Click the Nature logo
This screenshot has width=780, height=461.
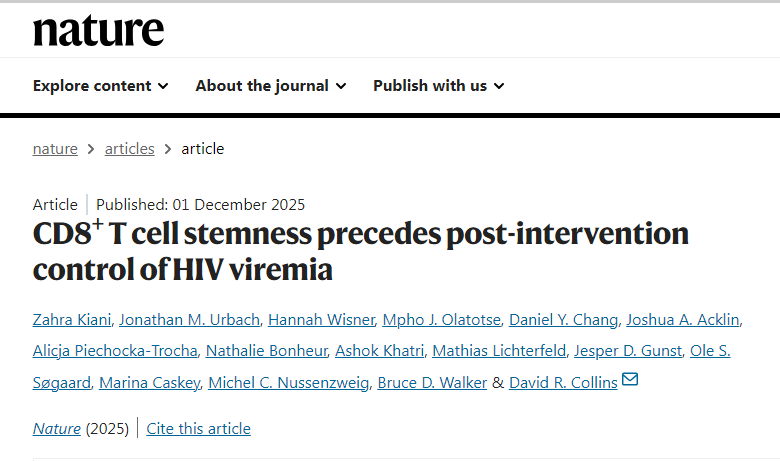point(98,30)
